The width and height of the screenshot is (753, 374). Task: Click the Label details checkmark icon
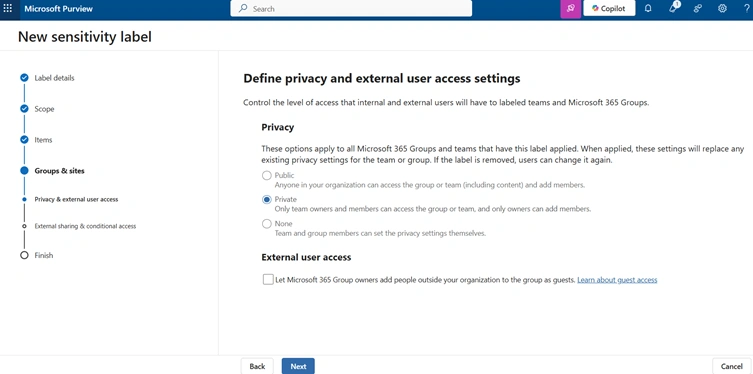[x=24, y=78]
